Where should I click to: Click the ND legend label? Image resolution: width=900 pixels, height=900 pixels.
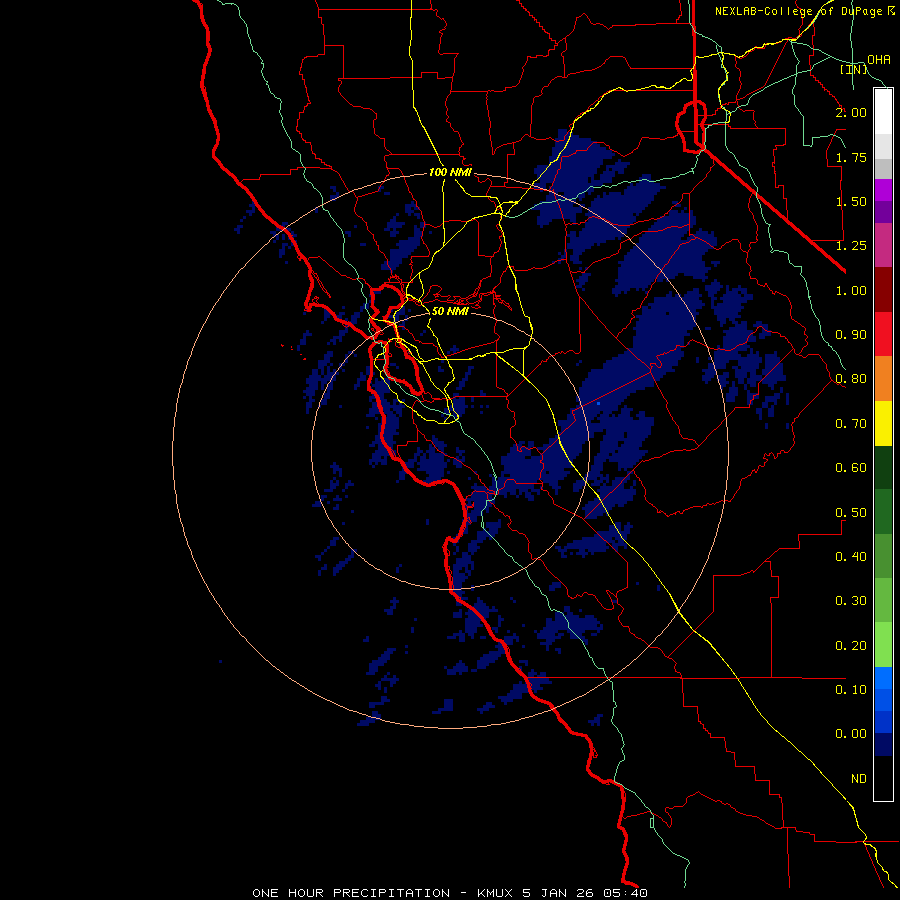pos(859,779)
